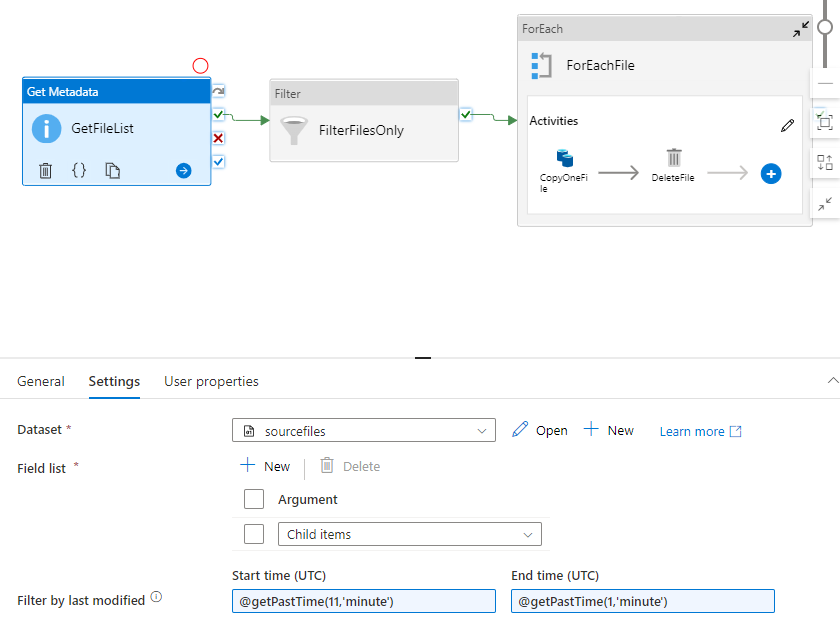Edit ForEach activities with pencil icon

tap(788, 125)
